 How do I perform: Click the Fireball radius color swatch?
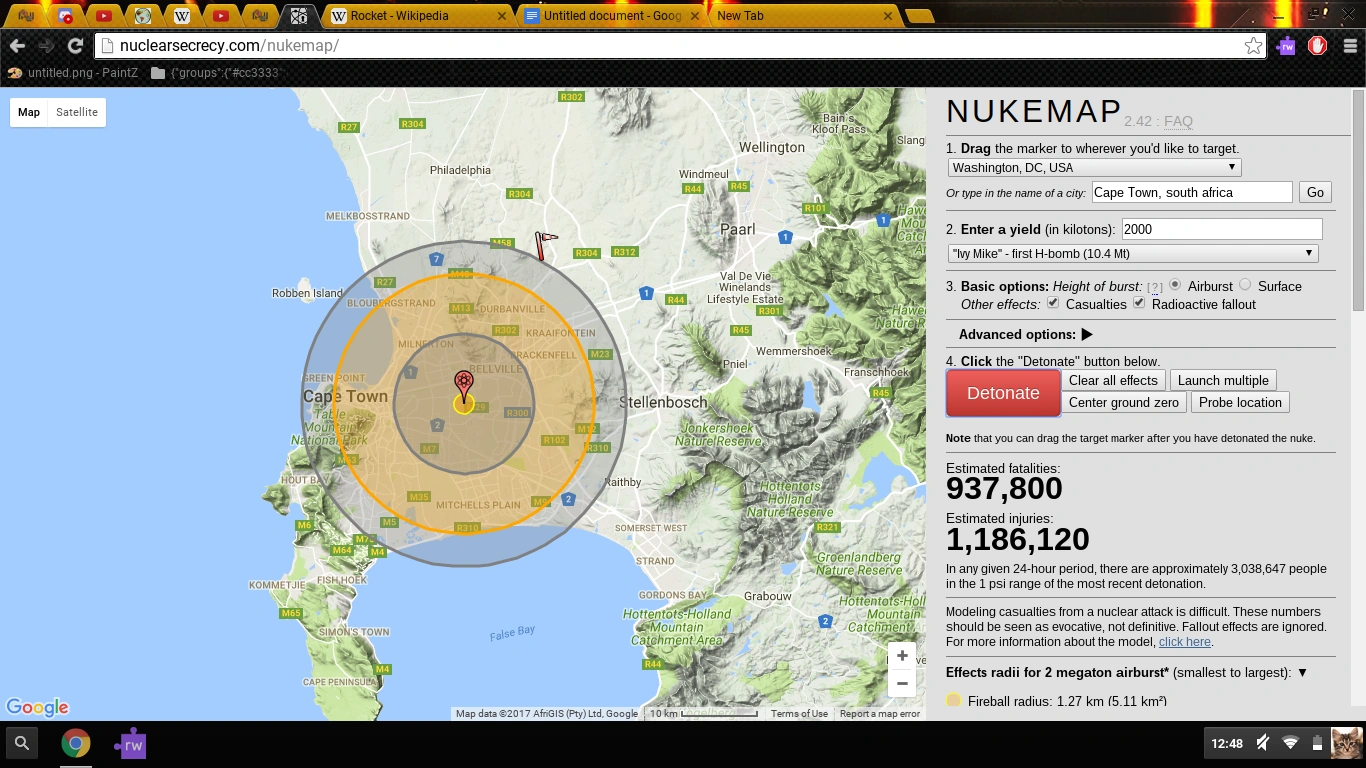point(954,701)
